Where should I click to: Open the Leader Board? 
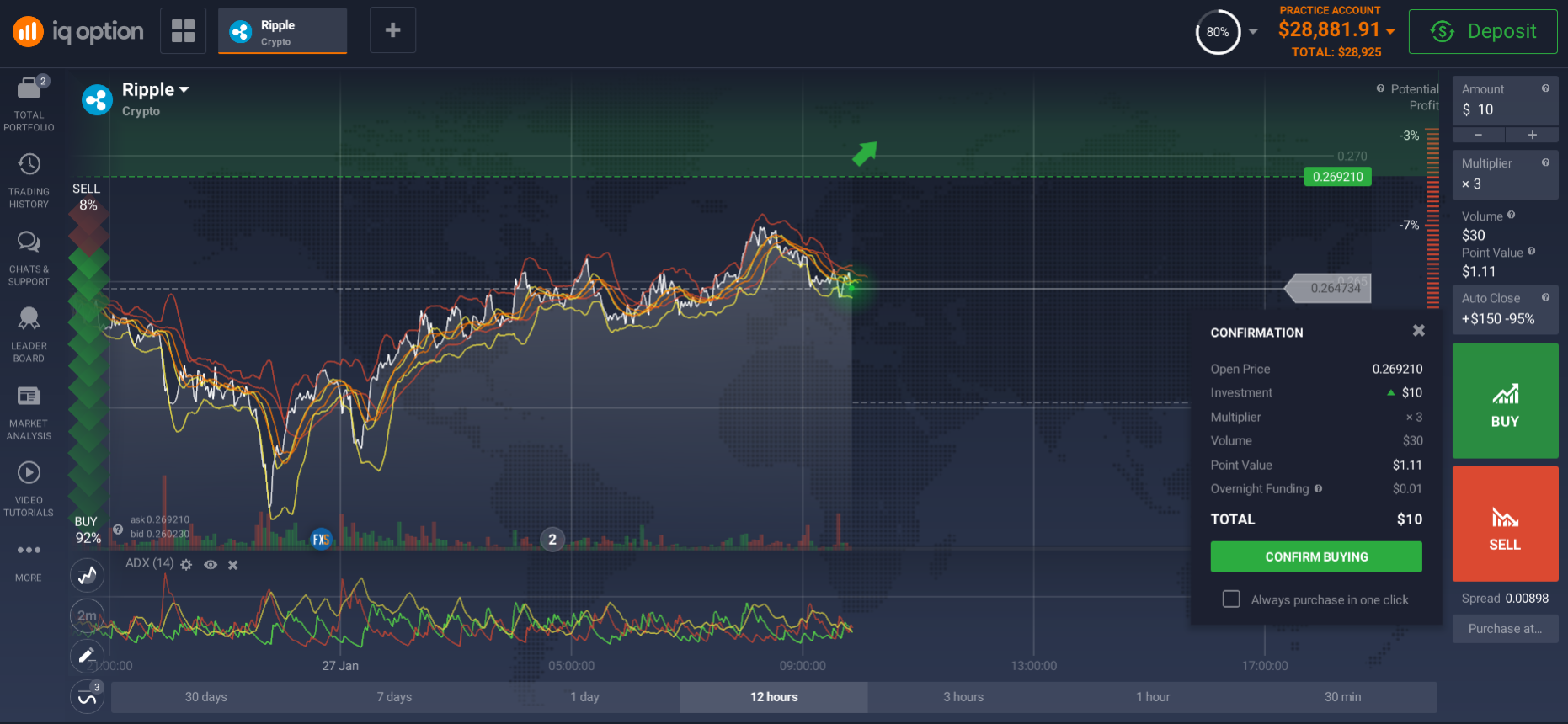pyautogui.click(x=29, y=335)
